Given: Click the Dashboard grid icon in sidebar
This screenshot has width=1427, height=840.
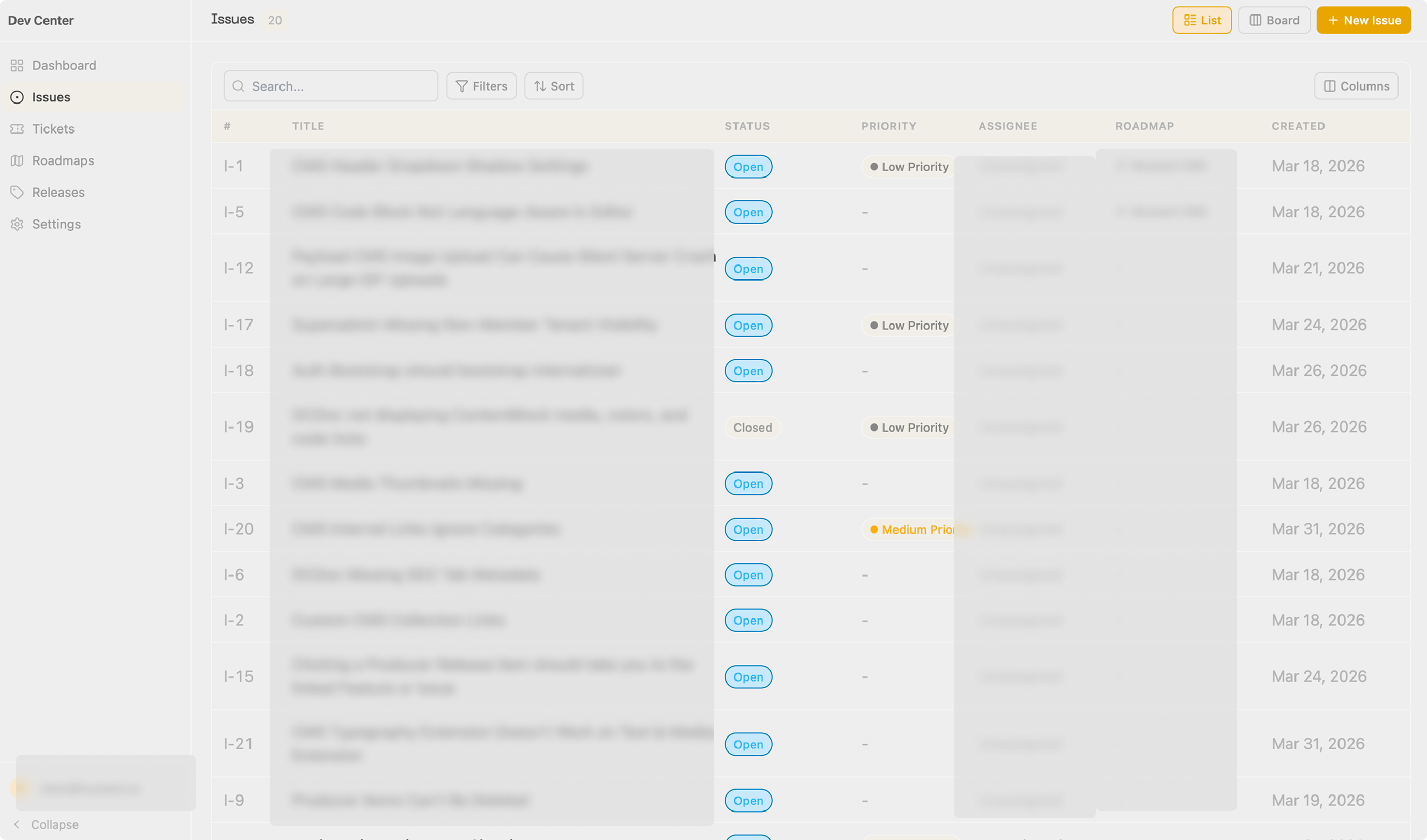Looking at the screenshot, I should point(17,66).
